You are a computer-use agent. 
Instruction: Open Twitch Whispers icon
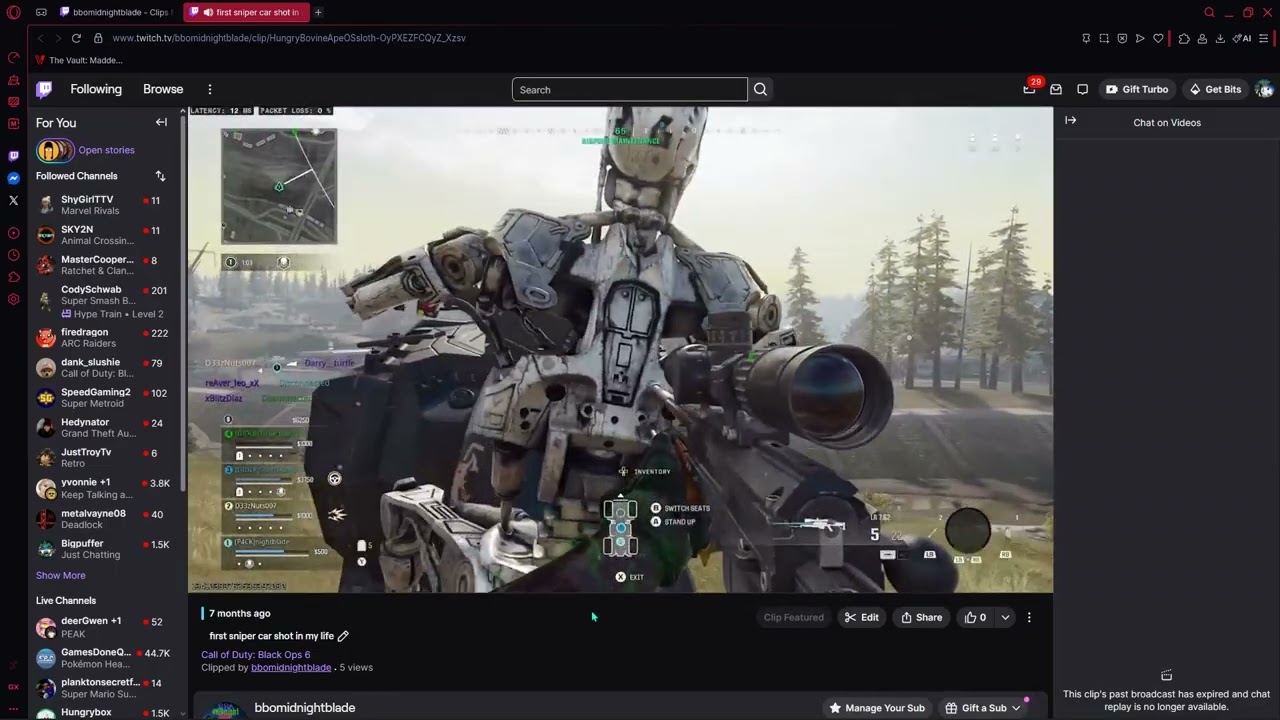tap(1082, 89)
